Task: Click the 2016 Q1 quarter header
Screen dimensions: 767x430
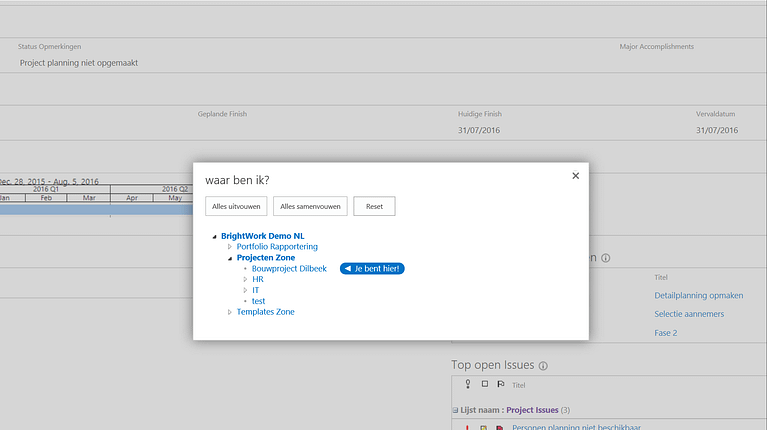Action: [46, 189]
